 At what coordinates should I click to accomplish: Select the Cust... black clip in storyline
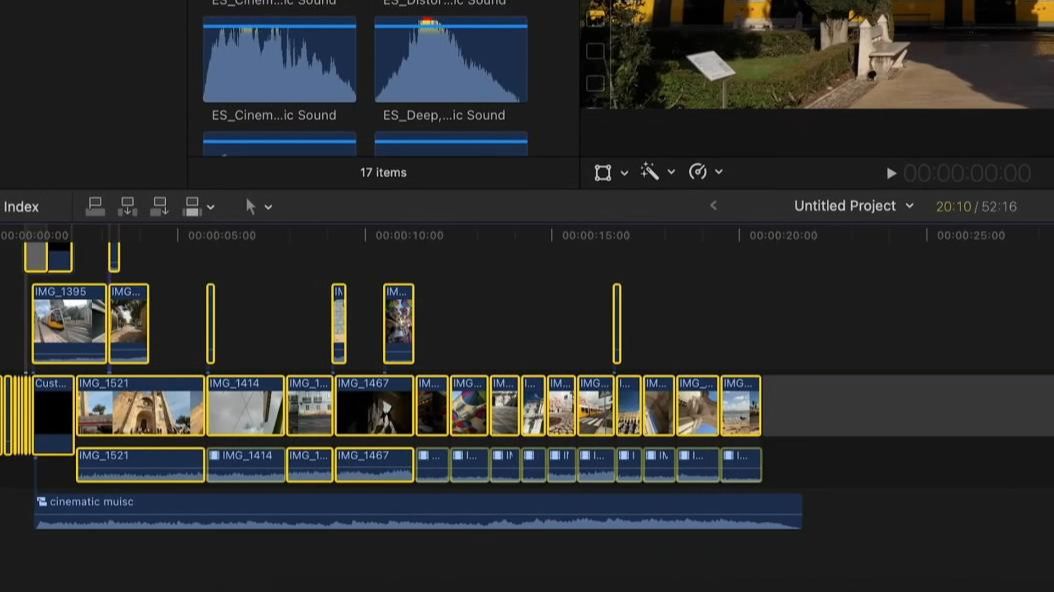point(54,415)
